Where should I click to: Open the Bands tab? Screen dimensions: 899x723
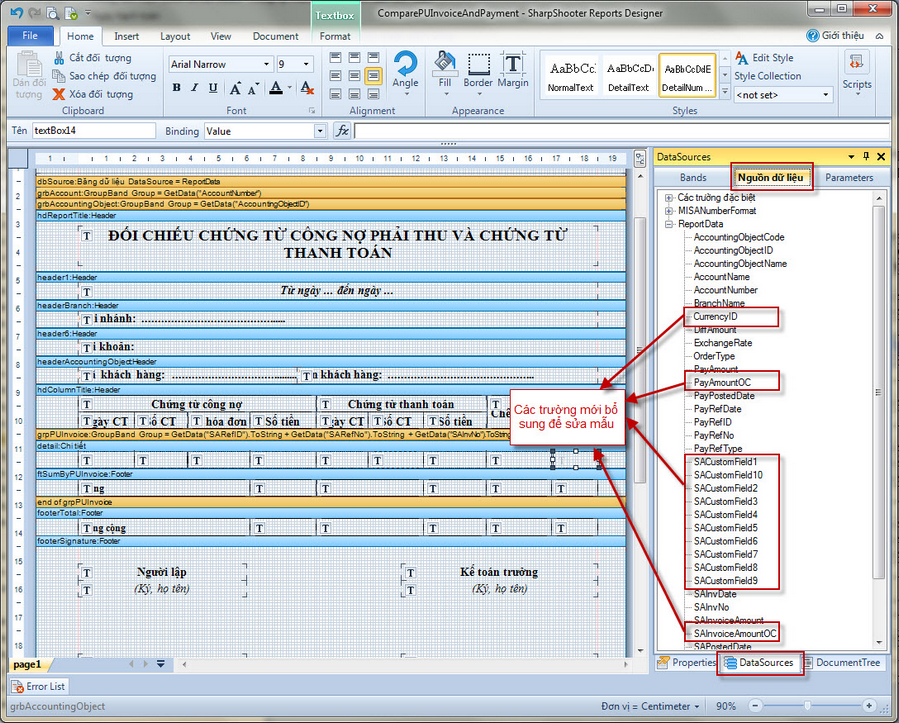point(693,178)
